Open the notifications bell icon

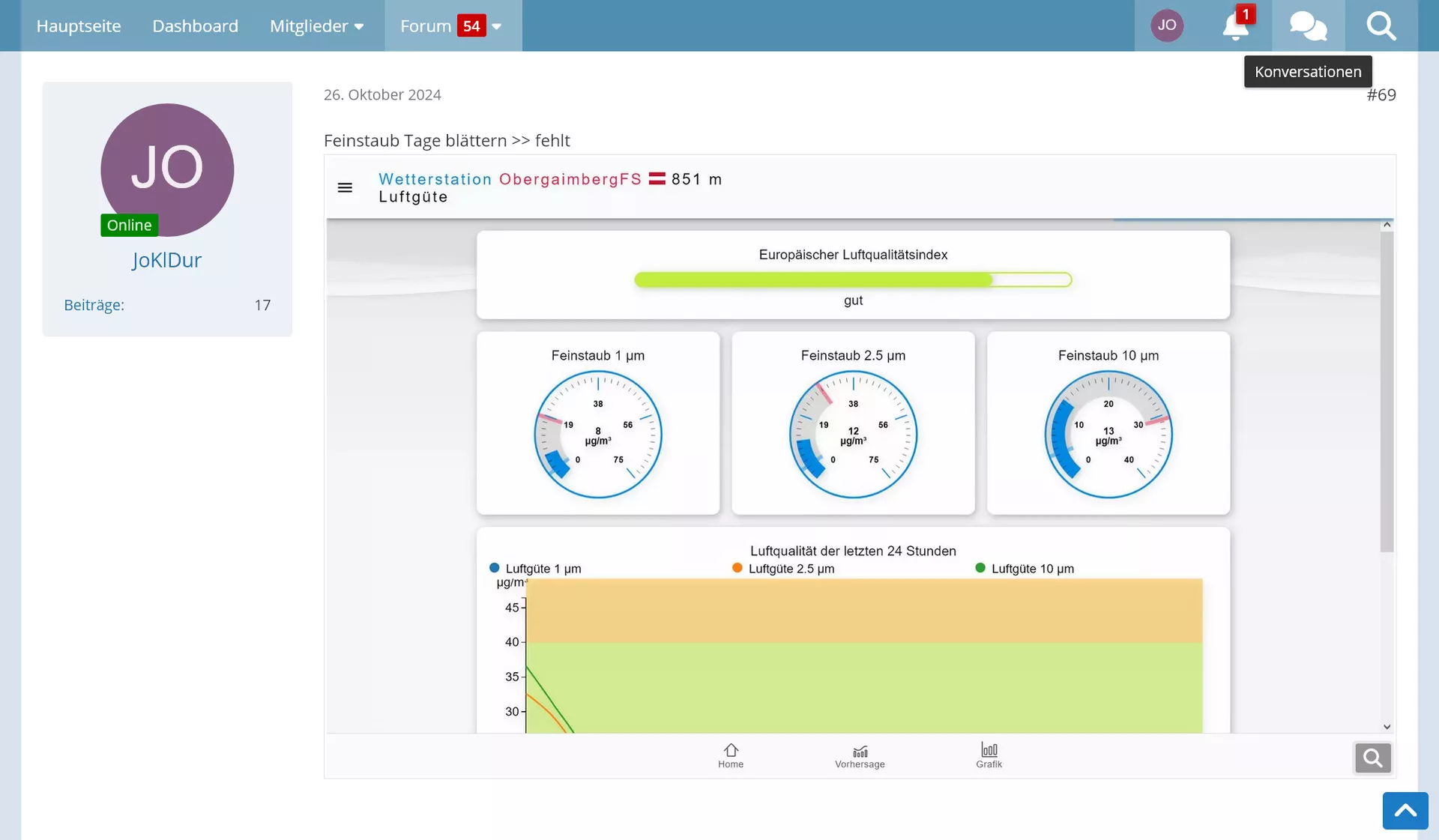(x=1235, y=26)
